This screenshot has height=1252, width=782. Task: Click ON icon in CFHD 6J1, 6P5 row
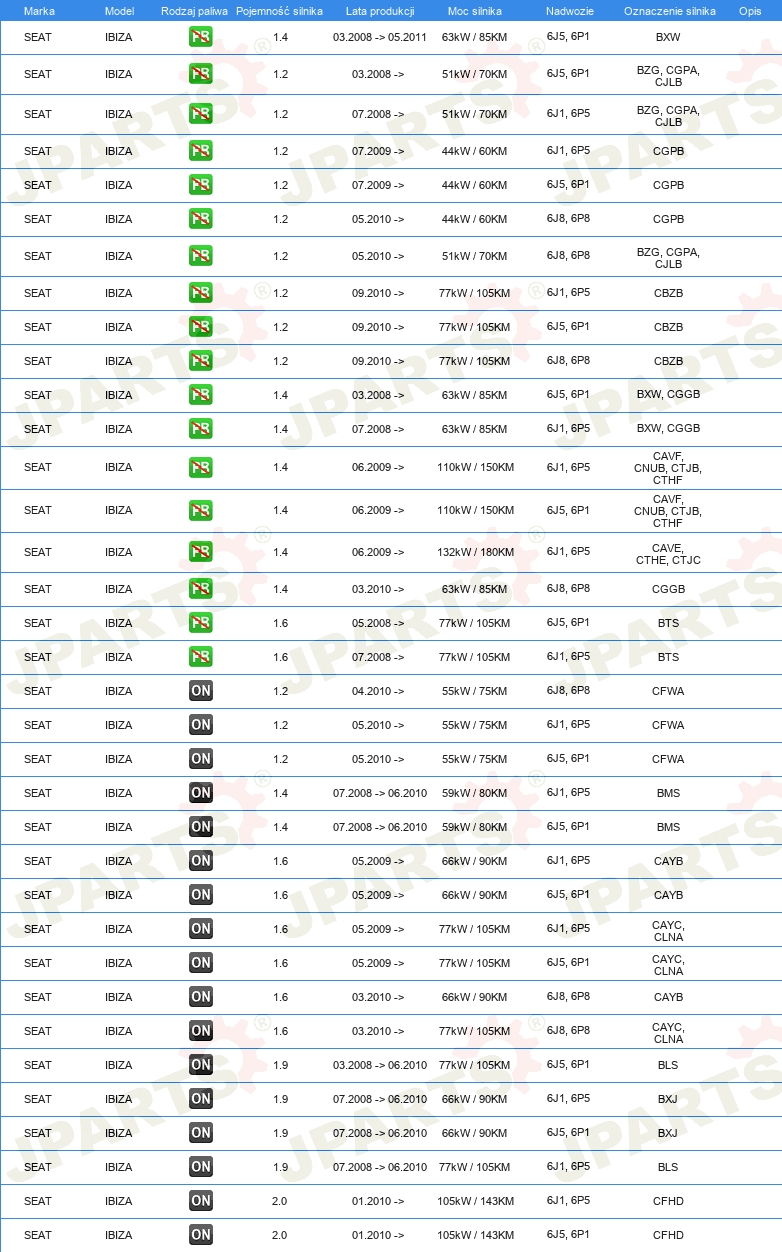click(x=201, y=1201)
